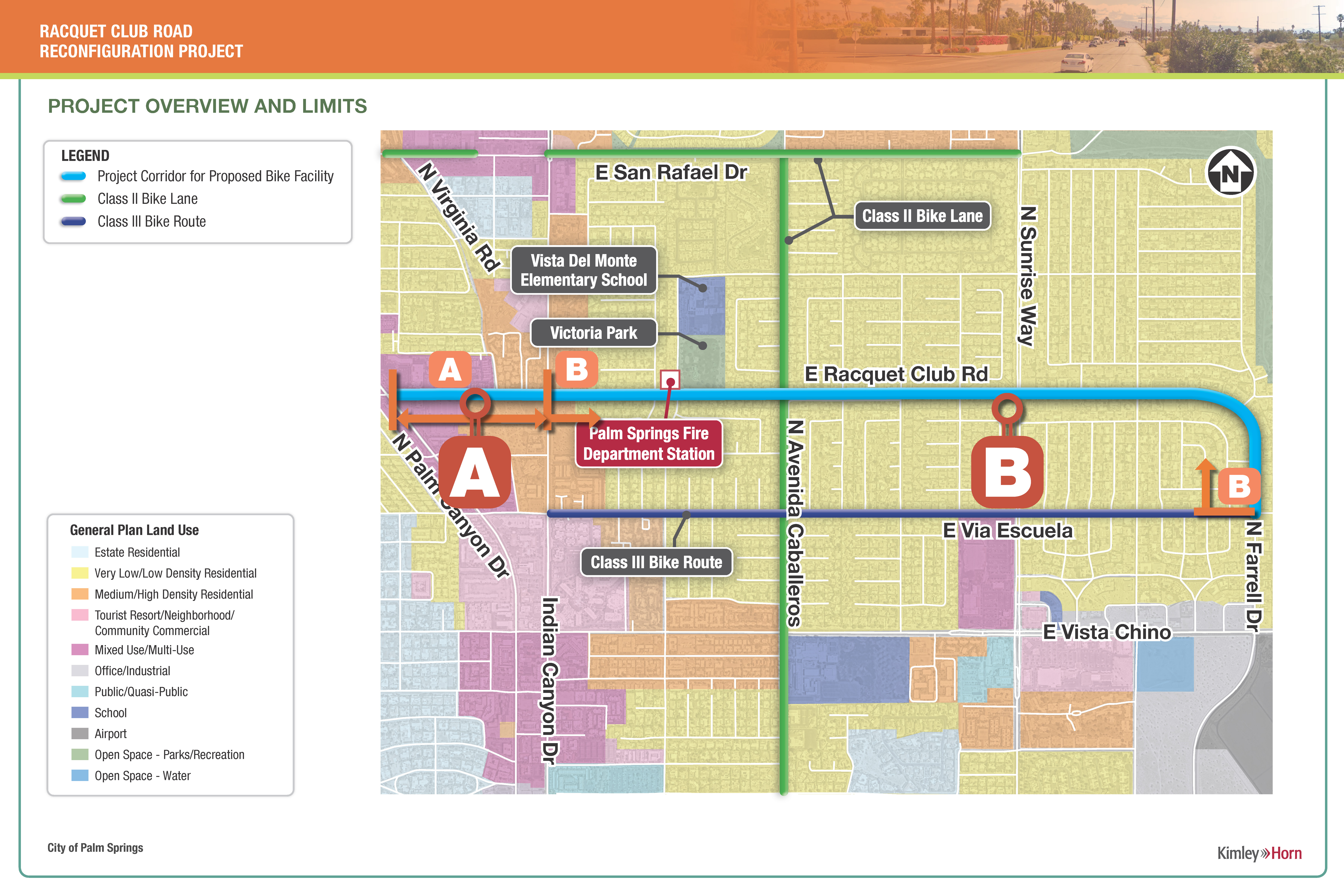Image resolution: width=1344 pixels, height=896 pixels.
Task: Click the "Racquet Club Road Reconfiguration Project" header title
Action: point(141,41)
